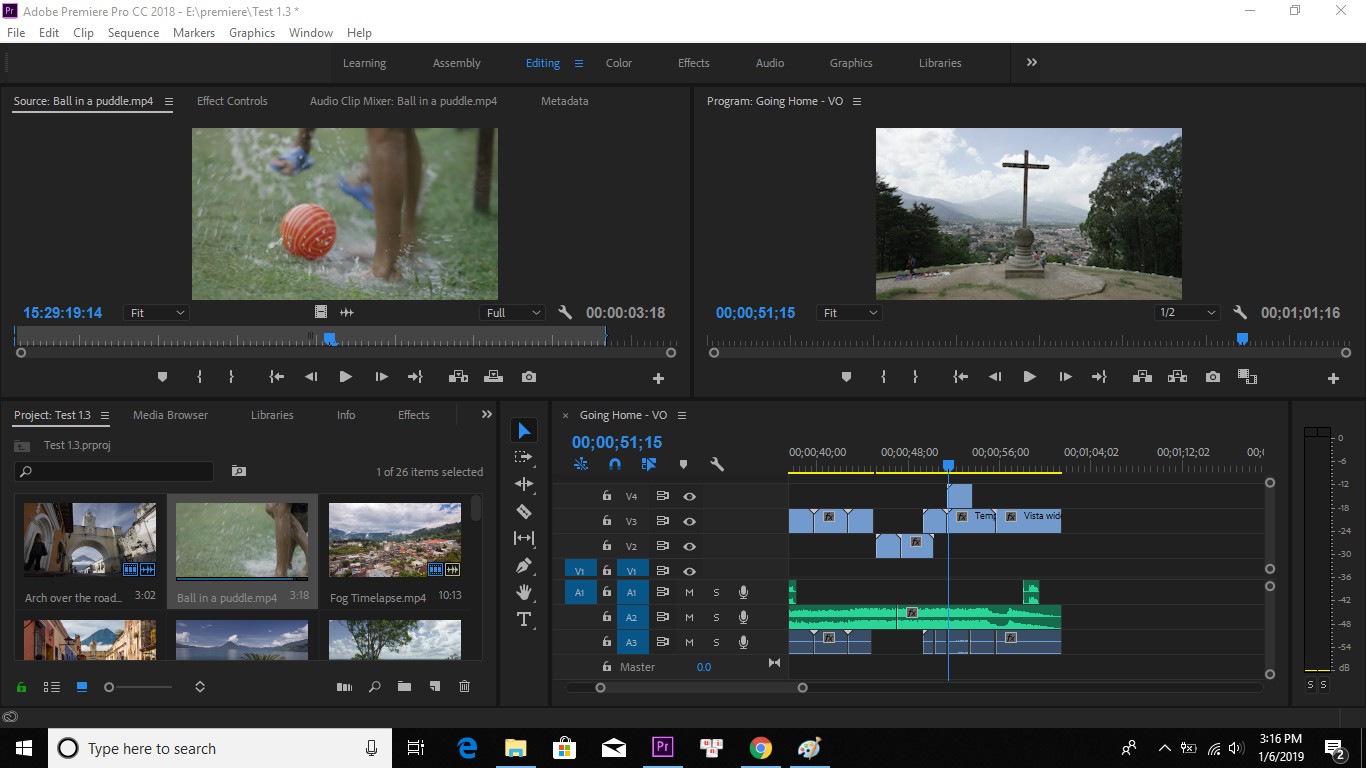
Task: Click the Source monitor settings wrench
Action: [565, 313]
